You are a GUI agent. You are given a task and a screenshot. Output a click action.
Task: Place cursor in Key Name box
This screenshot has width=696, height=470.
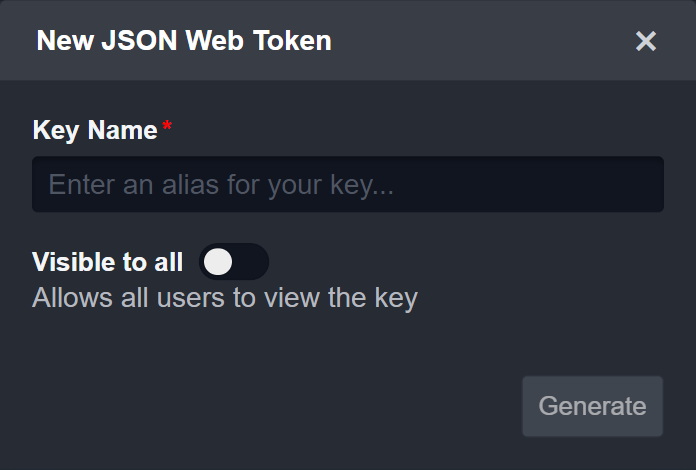pyautogui.click(x=347, y=184)
